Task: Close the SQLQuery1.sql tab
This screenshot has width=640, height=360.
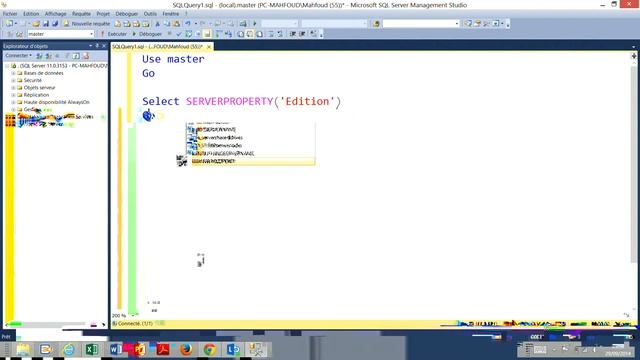Action: pos(209,47)
